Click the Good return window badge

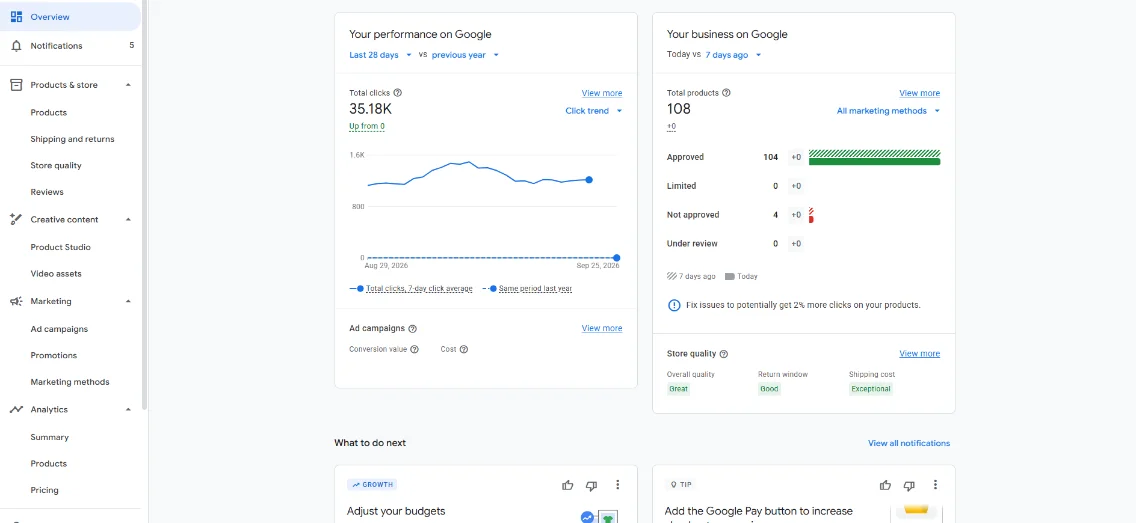(x=769, y=389)
